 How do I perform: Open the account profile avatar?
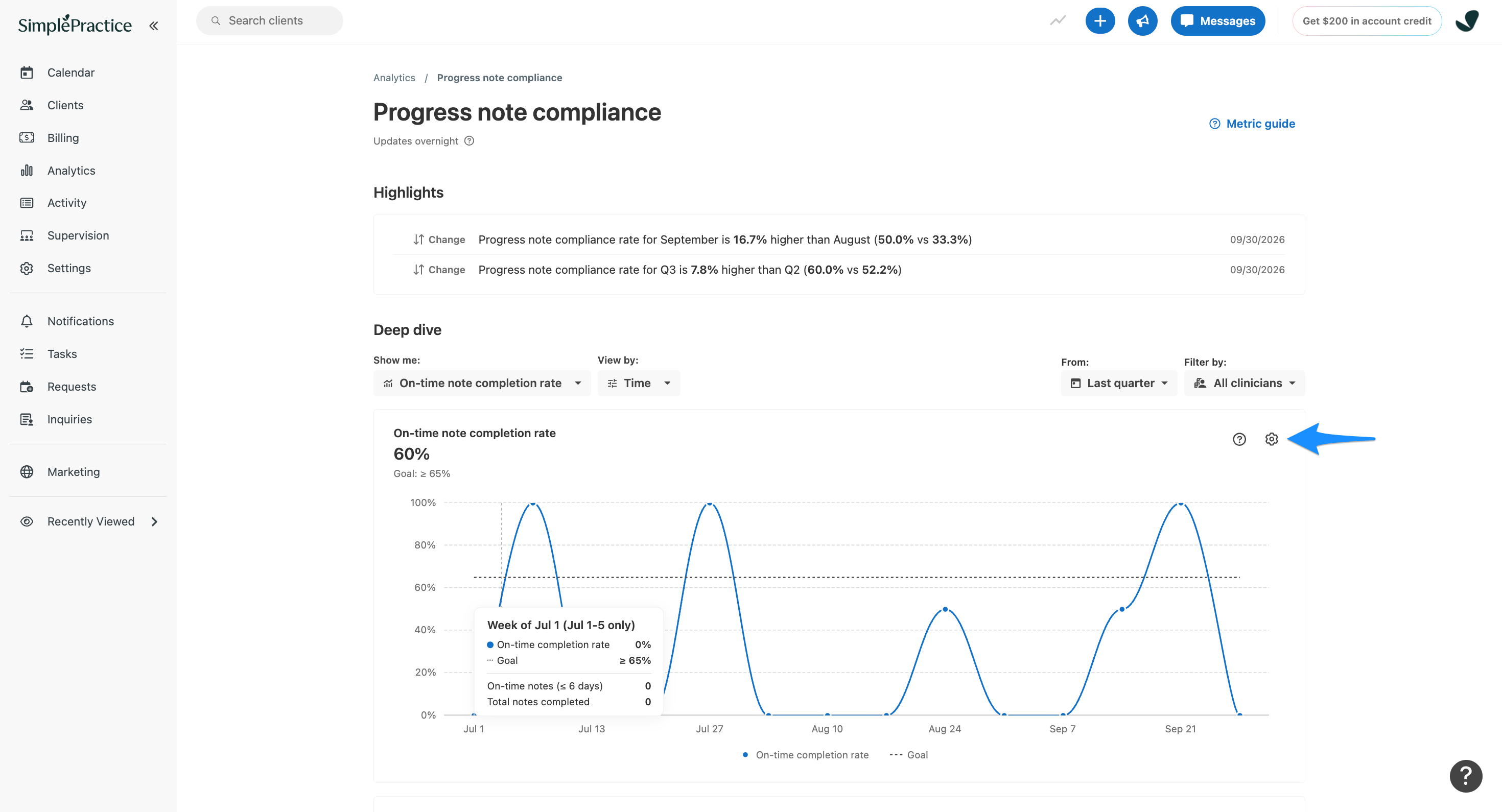point(1467,21)
